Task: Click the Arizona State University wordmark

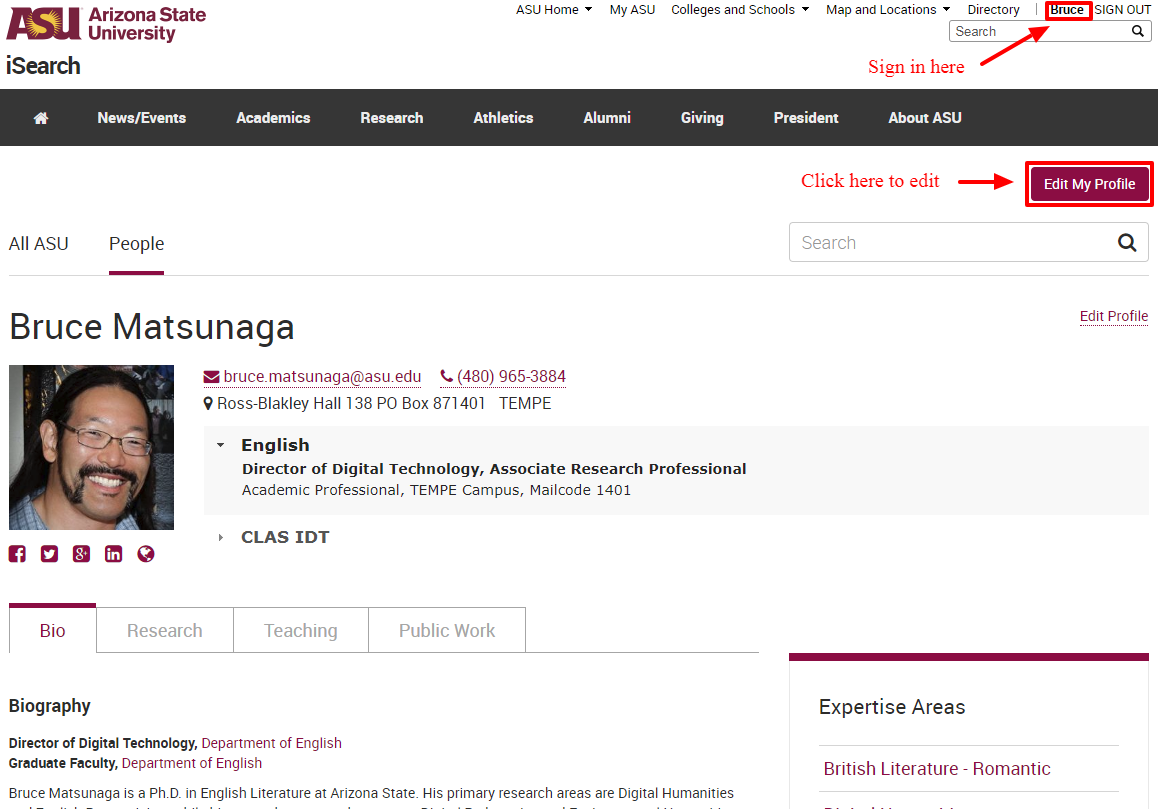Action: pos(147,24)
